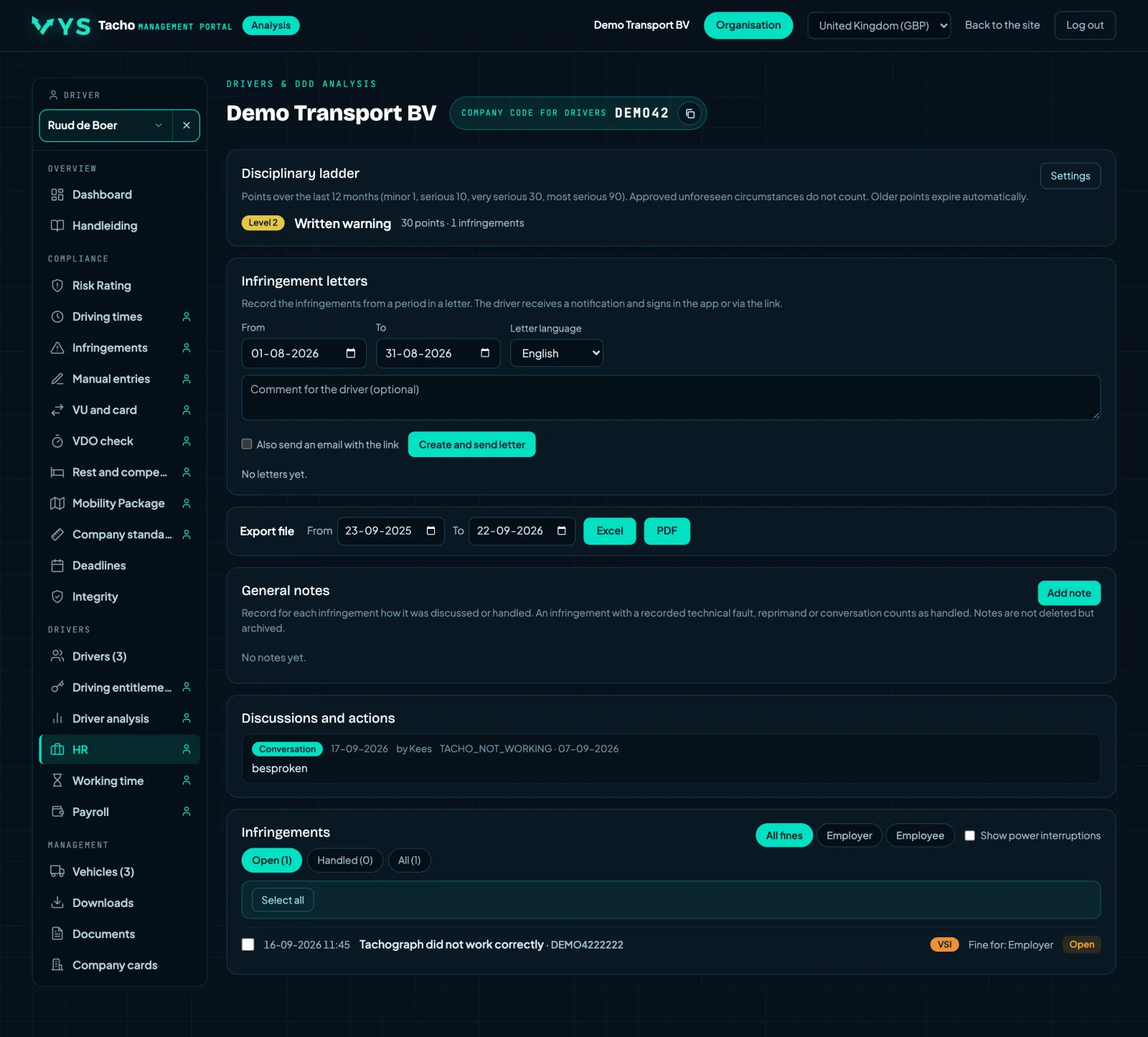Click the VU and card arrows icon
Viewport: 1148px width, 1037px height.
point(57,410)
